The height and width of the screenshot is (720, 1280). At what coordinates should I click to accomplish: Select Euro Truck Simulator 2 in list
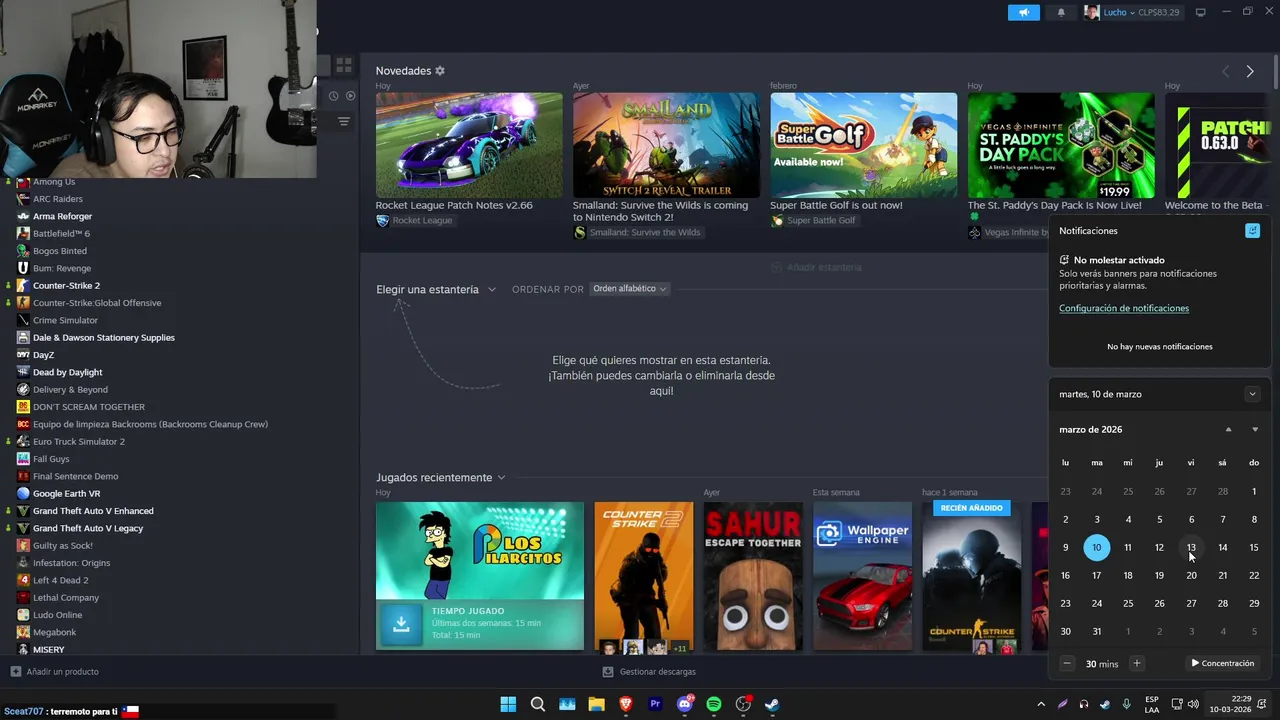point(79,441)
